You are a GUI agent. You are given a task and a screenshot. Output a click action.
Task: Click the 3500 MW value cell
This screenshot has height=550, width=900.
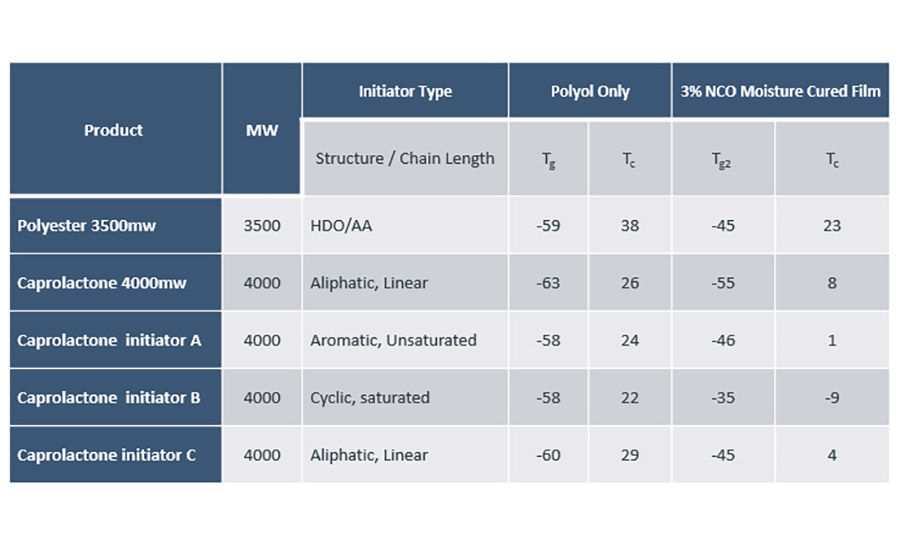[262, 225]
